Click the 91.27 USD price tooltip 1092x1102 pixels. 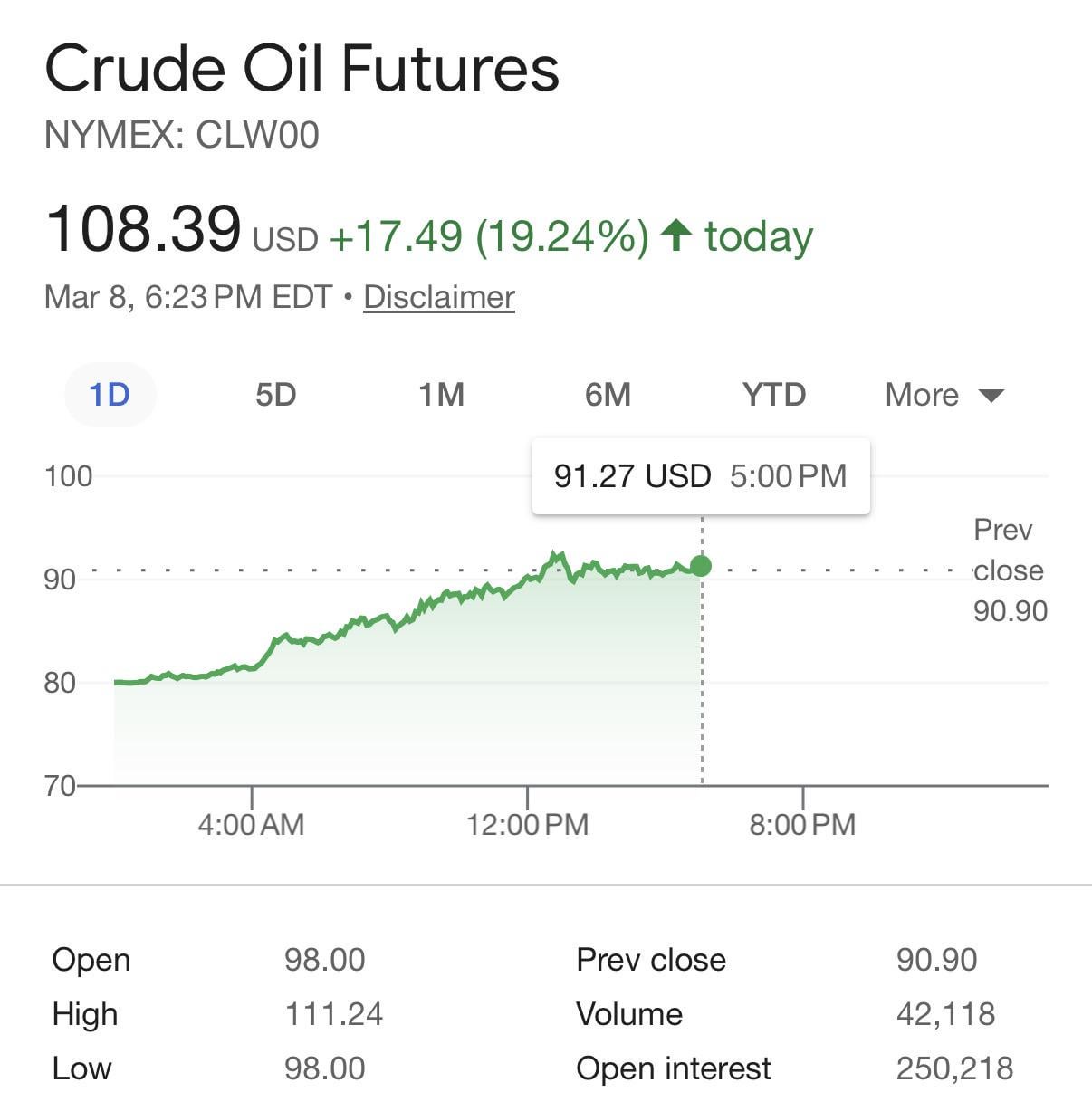(701, 476)
